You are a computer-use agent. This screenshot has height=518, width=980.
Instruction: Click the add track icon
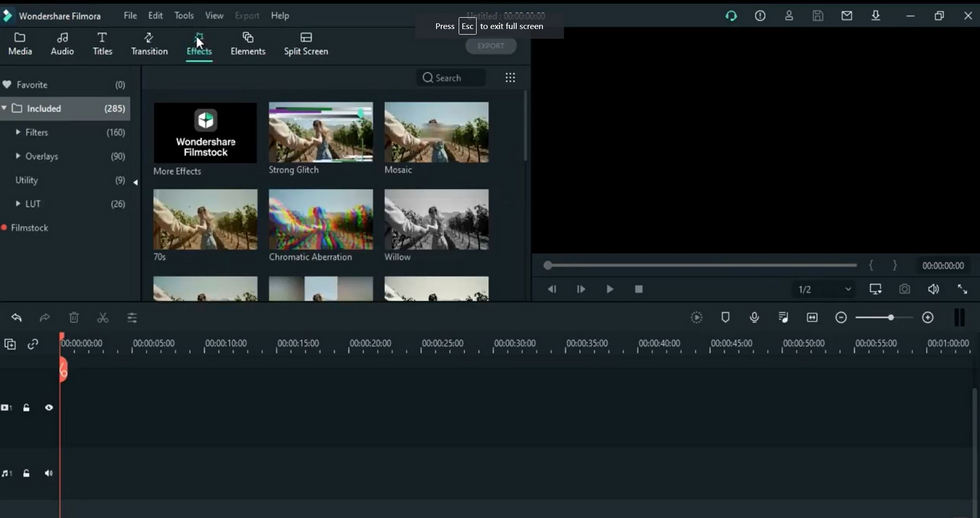point(10,344)
